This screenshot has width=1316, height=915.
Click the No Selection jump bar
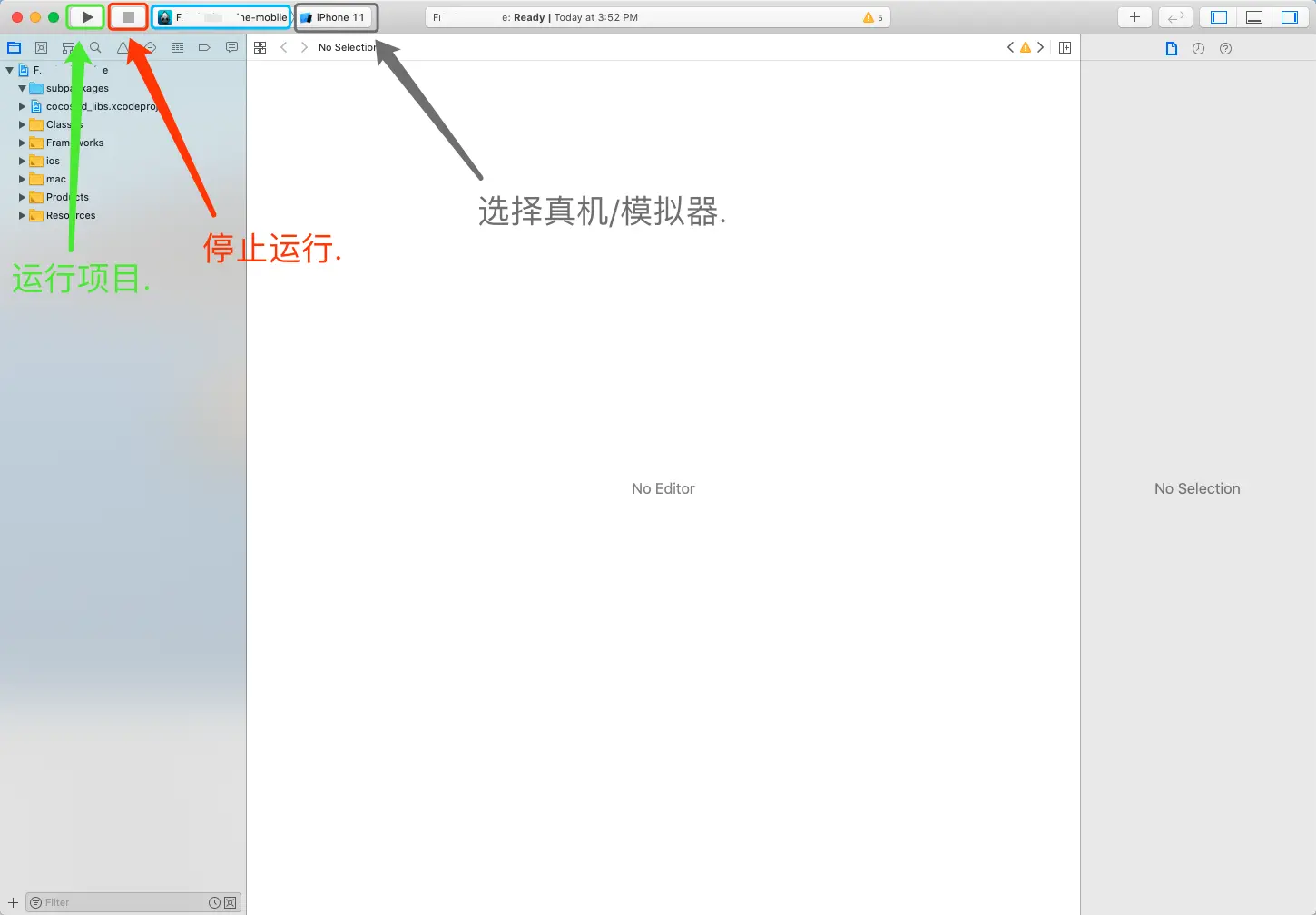[348, 47]
